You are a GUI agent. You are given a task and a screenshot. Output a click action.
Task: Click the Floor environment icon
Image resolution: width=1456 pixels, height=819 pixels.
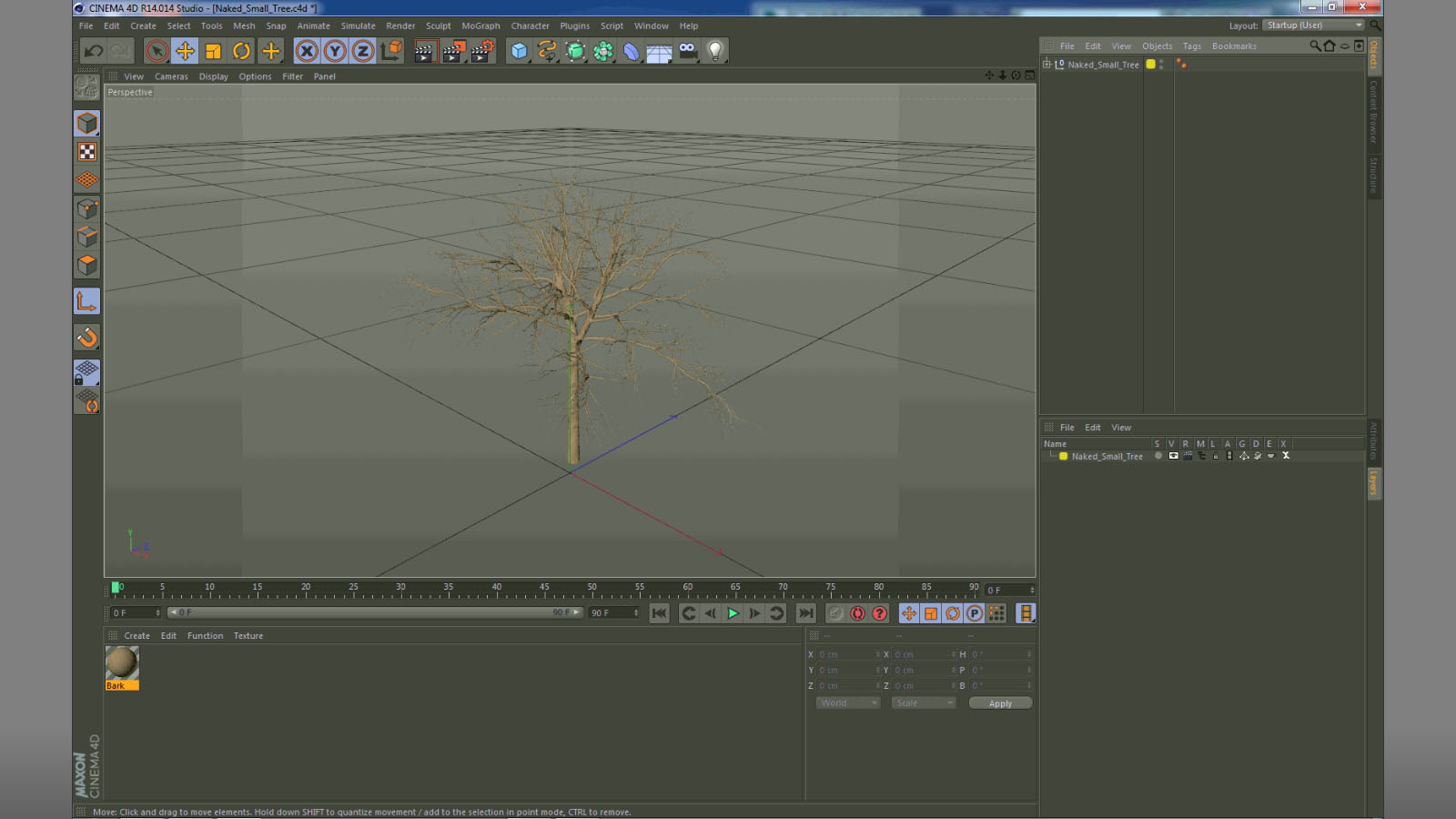tap(659, 52)
